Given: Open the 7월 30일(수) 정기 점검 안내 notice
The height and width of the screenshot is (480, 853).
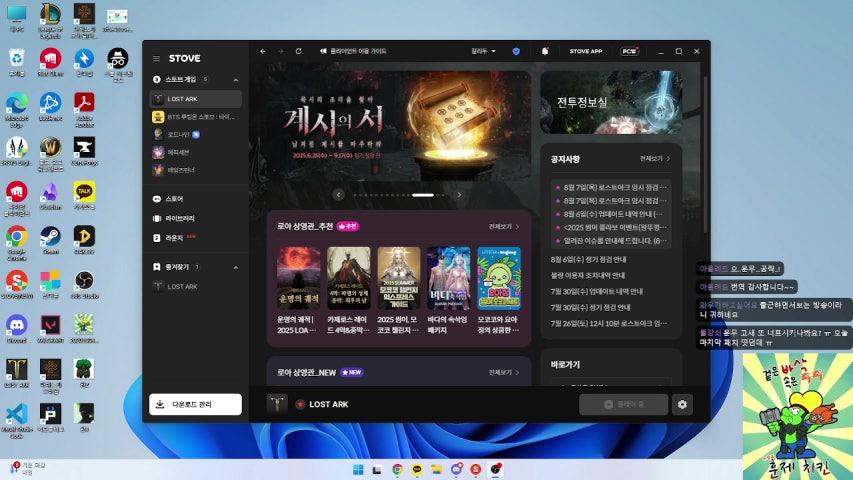Looking at the screenshot, I should [591, 307].
